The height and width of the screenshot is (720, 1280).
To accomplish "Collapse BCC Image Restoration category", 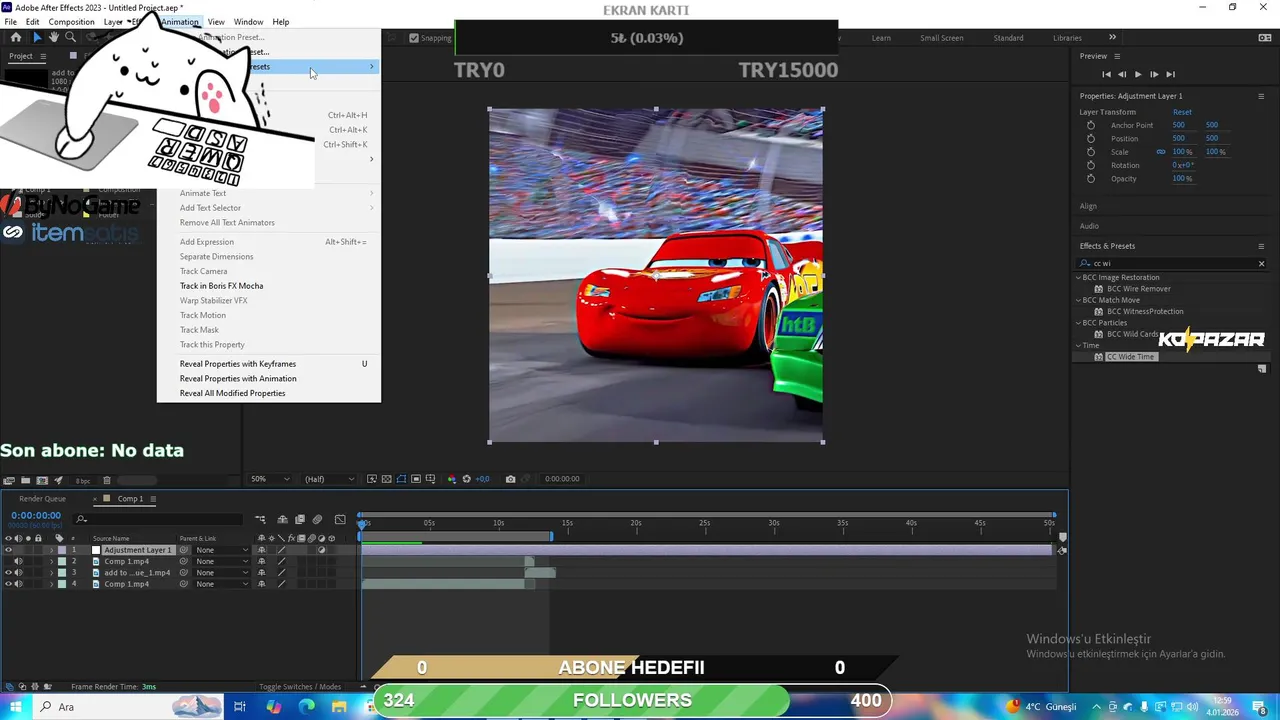I will click(1078, 277).
